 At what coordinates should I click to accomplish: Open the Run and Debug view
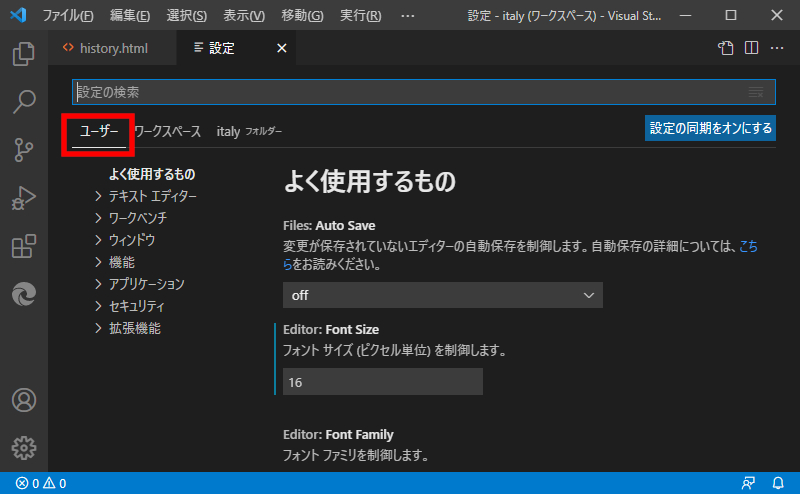(x=24, y=198)
